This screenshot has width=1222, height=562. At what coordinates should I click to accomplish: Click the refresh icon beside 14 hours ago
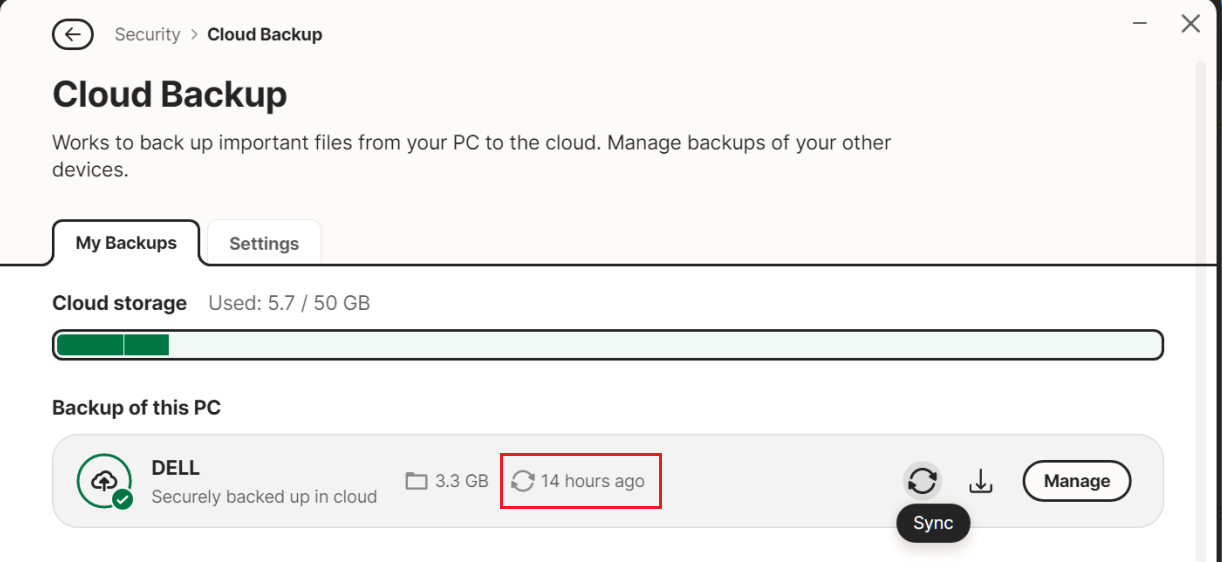523,481
